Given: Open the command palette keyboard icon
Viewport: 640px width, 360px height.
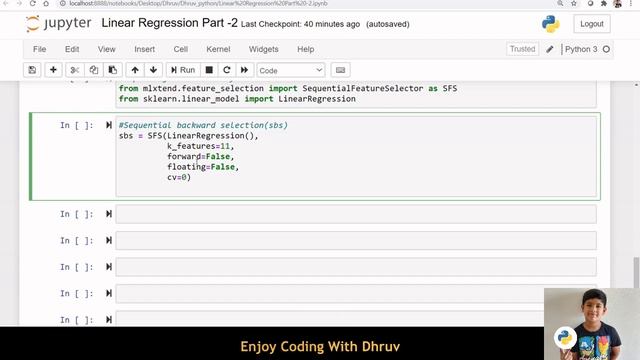Looking at the screenshot, I should [x=340, y=70].
